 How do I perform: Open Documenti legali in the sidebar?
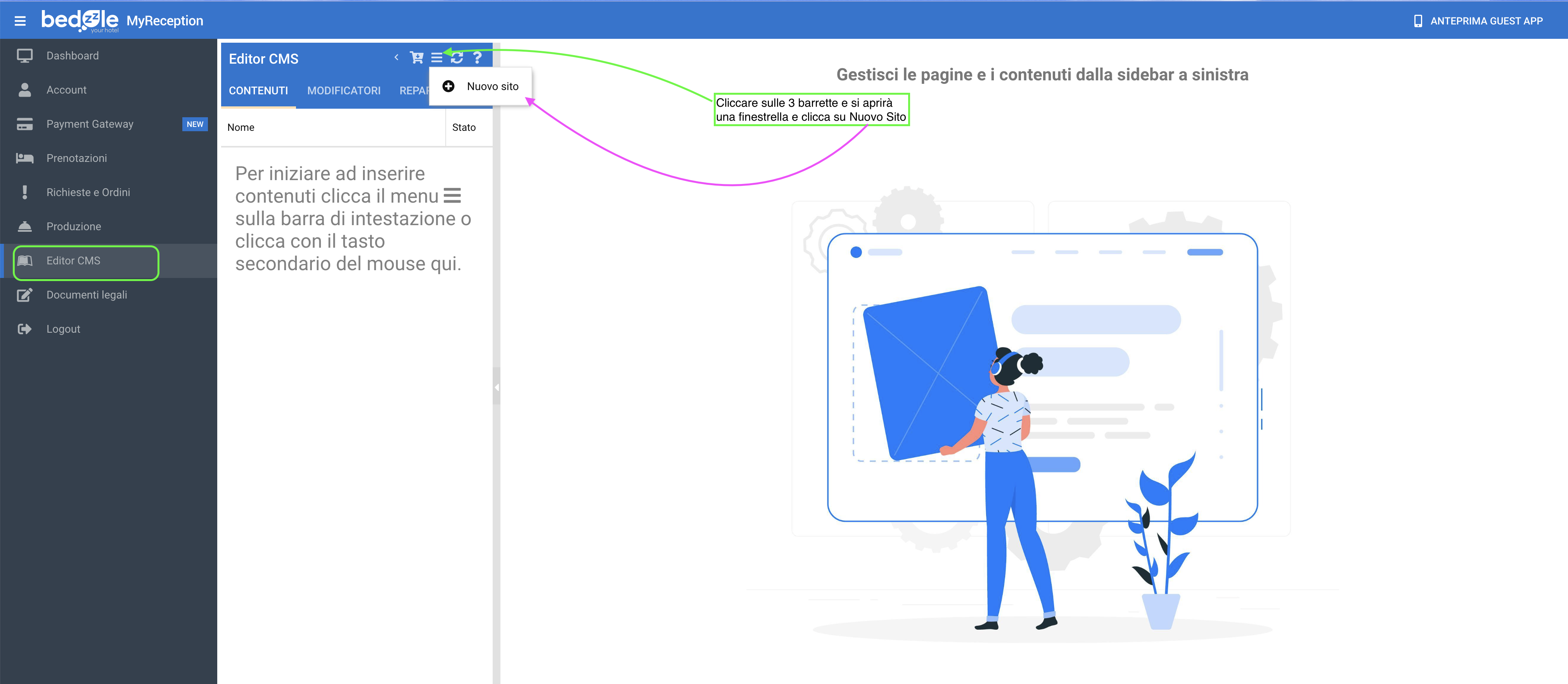coord(87,295)
